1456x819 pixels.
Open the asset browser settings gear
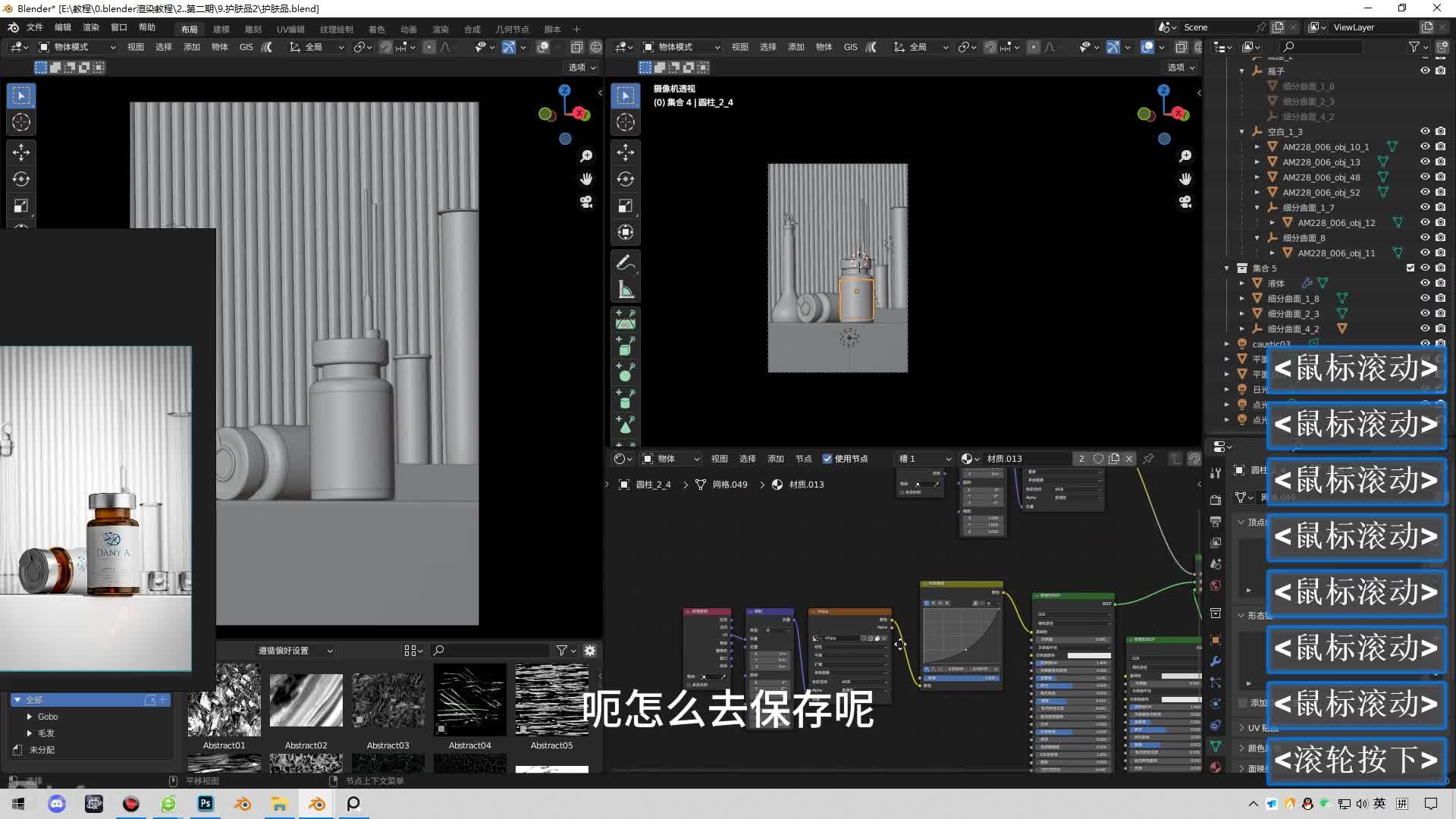point(590,651)
